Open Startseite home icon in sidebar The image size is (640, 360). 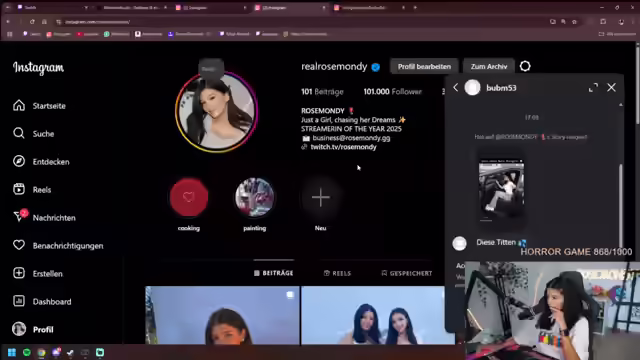coord(19,105)
